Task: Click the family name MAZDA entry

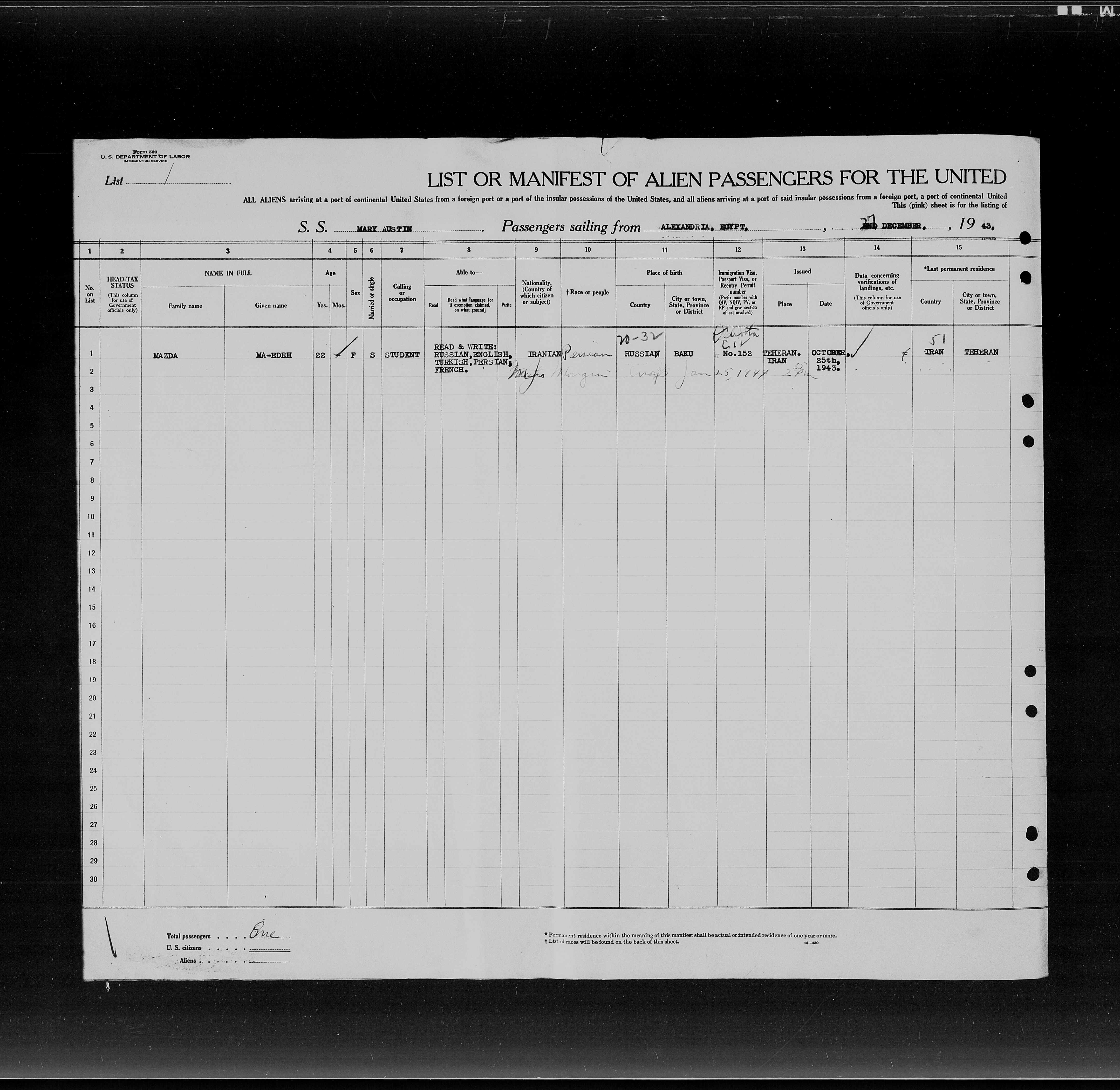Action: [166, 356]
